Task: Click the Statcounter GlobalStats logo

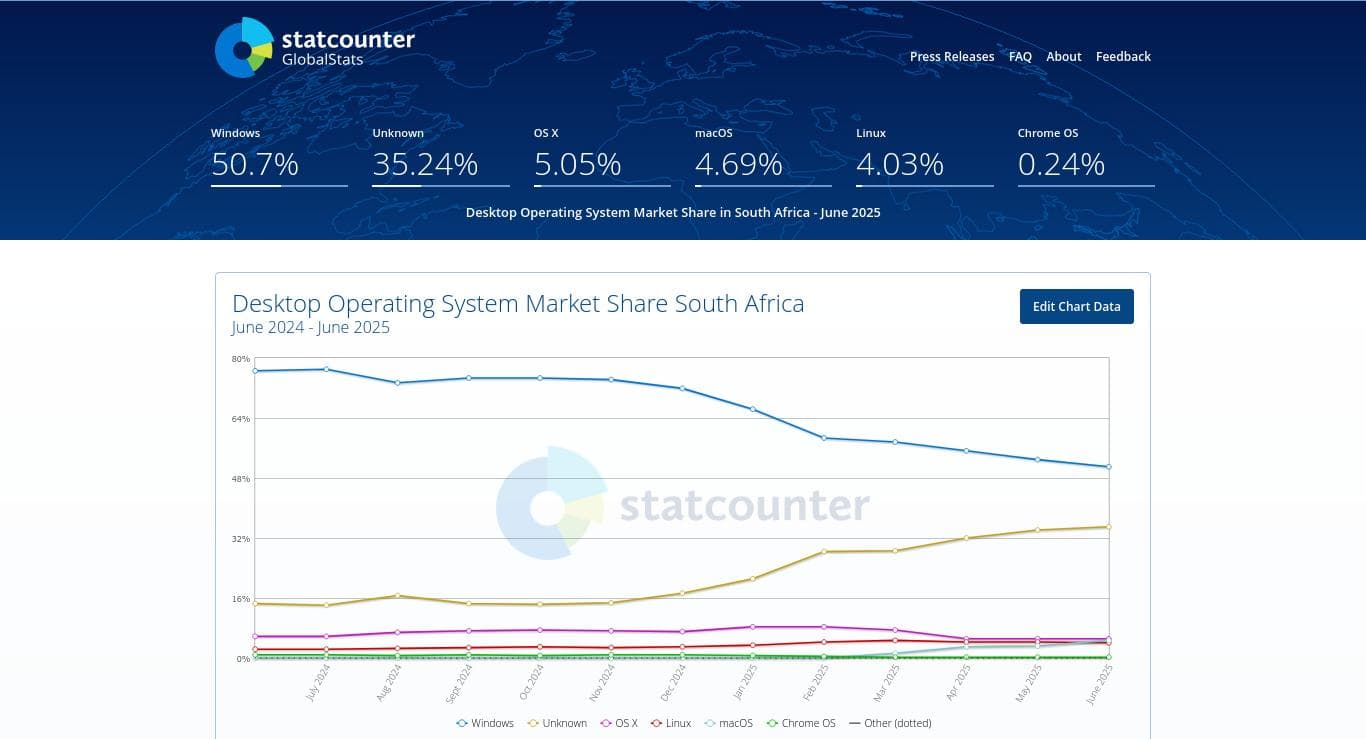Action: pyautogui.click(x=314, y=48)
